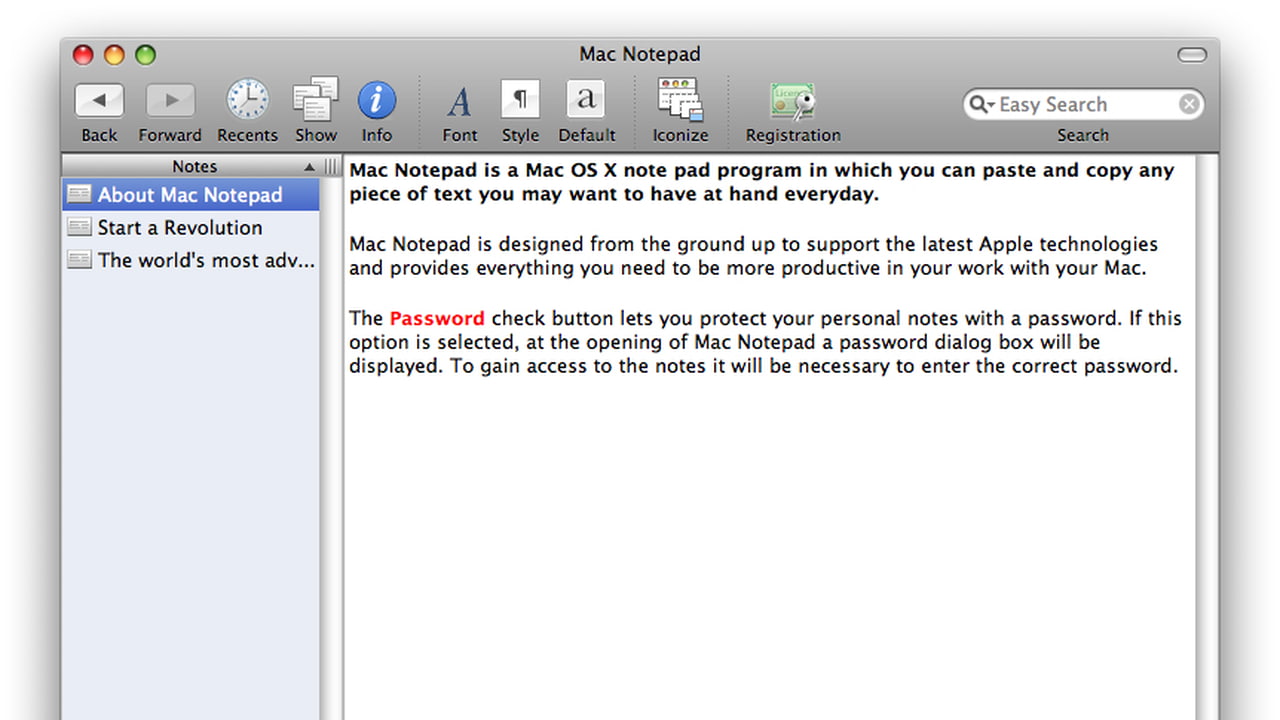Select the About Mac Notepad note

coord(190,195)
